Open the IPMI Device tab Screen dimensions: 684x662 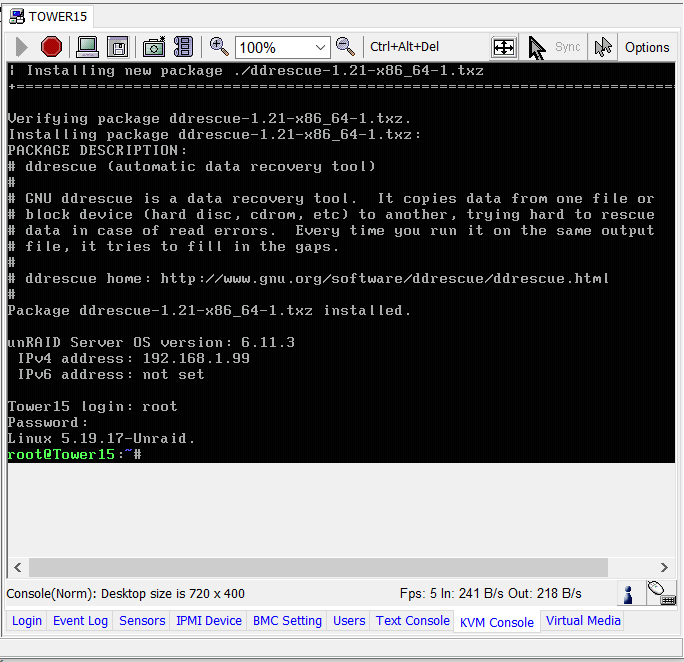click(x=209, y=621)
